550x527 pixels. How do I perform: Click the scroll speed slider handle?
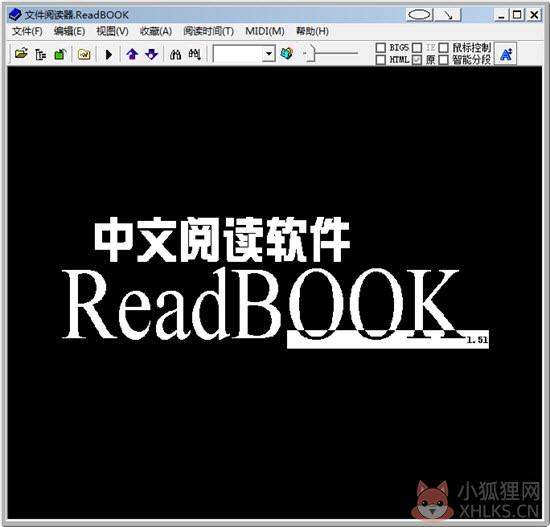pyautogui.click(x=311, y=53)
